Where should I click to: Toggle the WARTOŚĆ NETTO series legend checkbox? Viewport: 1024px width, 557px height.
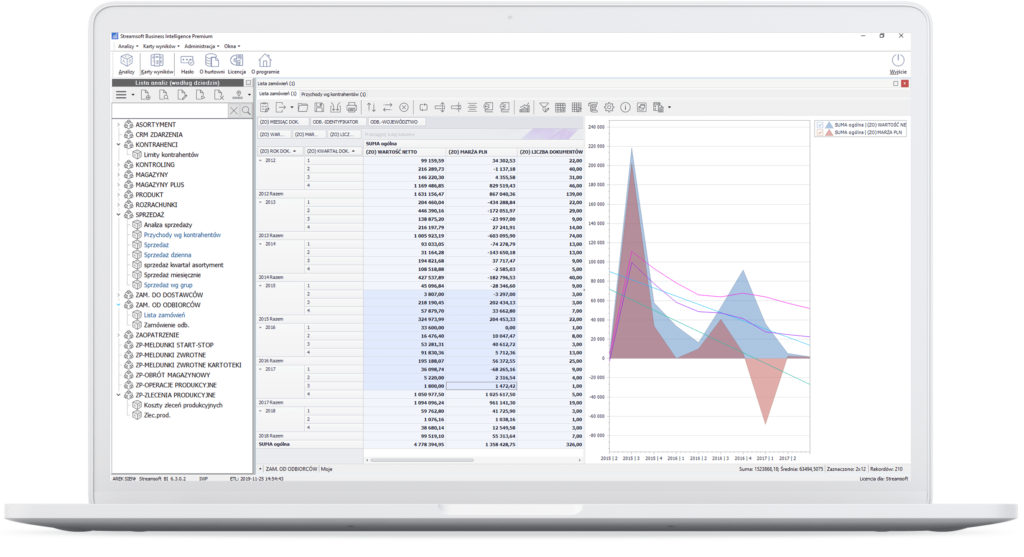[x=820, y=124]
